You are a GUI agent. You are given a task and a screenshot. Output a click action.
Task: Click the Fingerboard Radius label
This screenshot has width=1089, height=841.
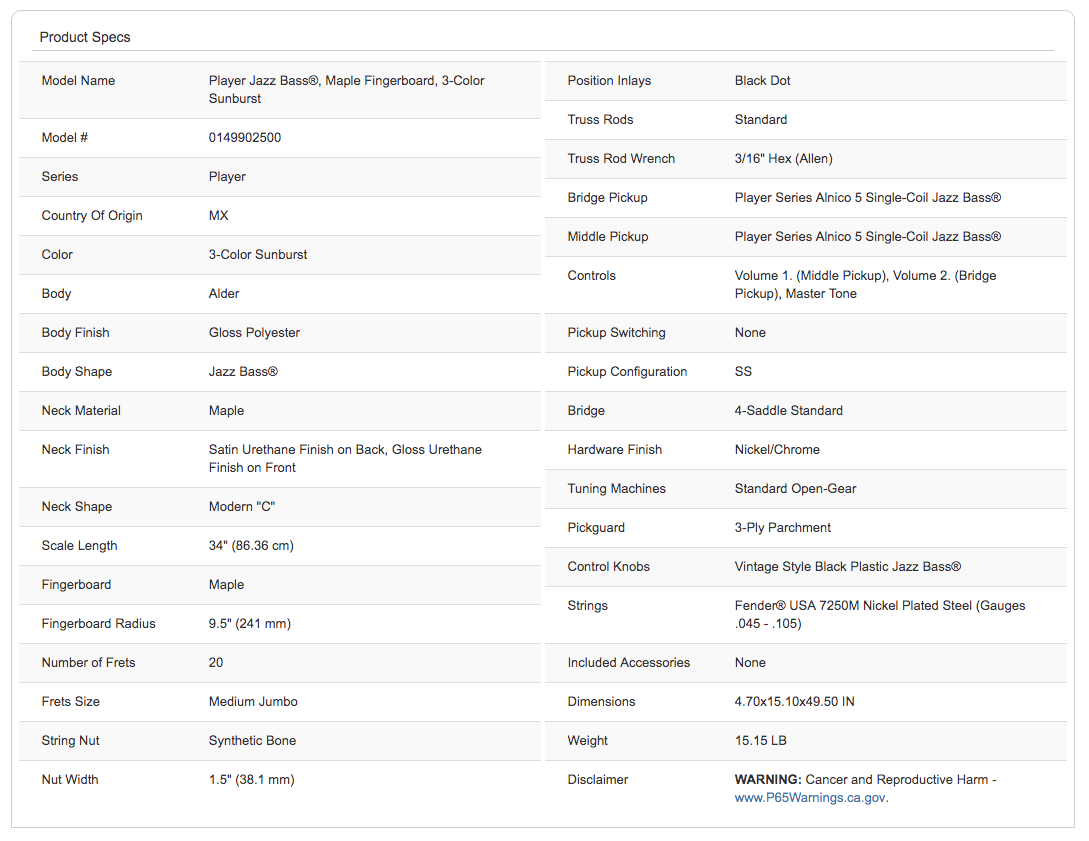[99, 624]
